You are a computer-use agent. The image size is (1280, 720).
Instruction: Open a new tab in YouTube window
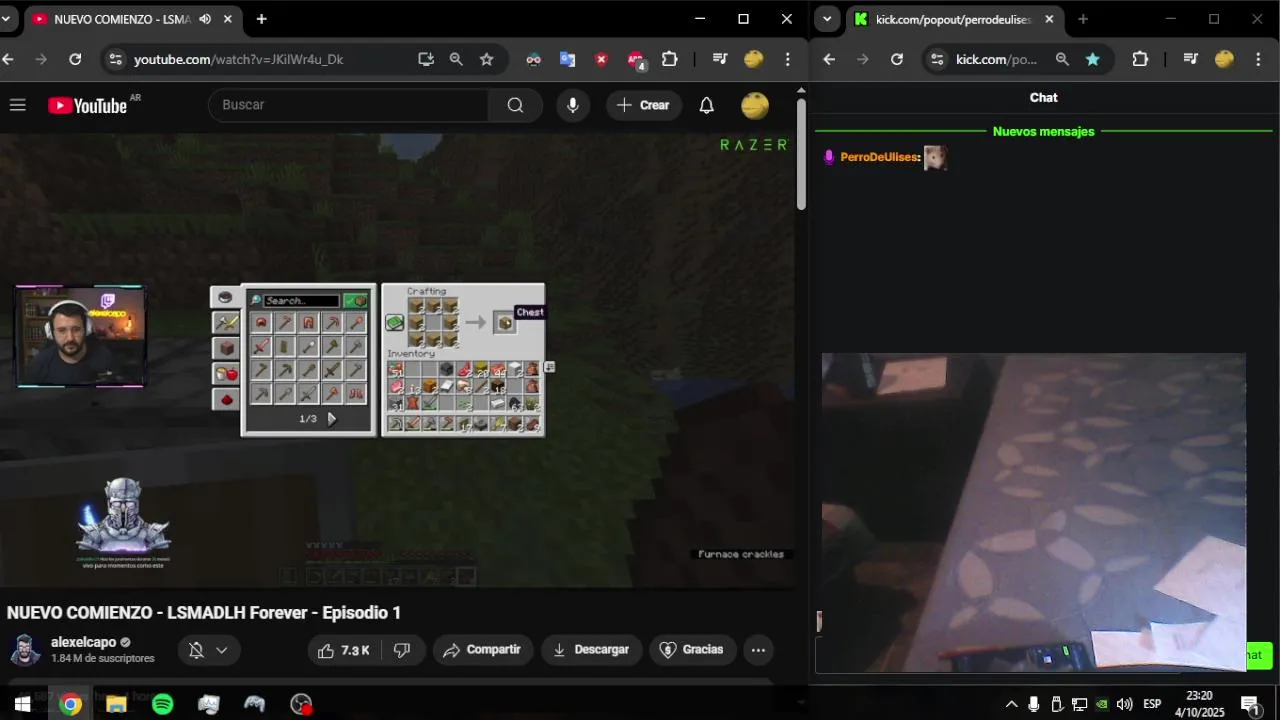(261, 19)
